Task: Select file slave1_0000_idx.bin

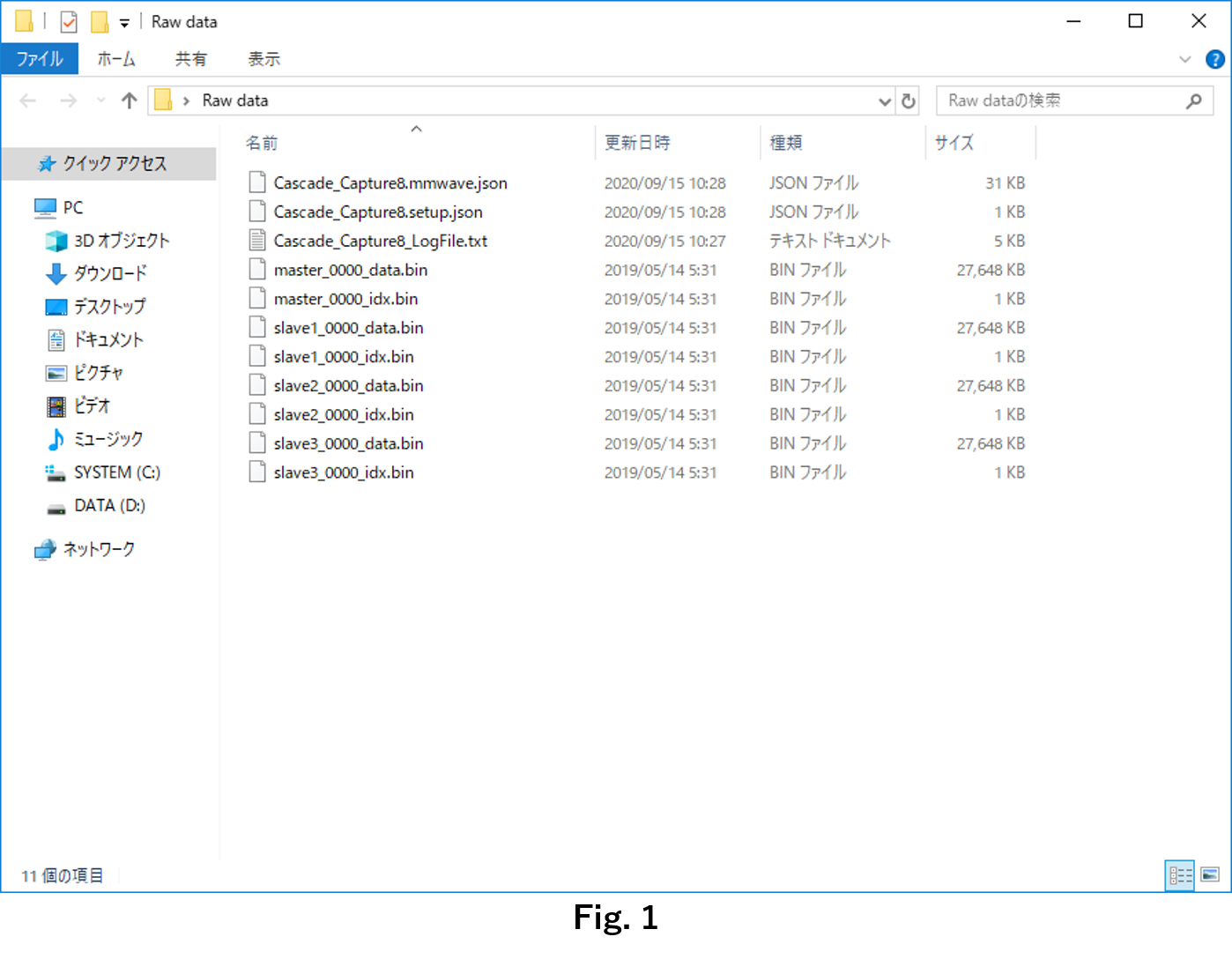Action: click(x=344, y=356)
